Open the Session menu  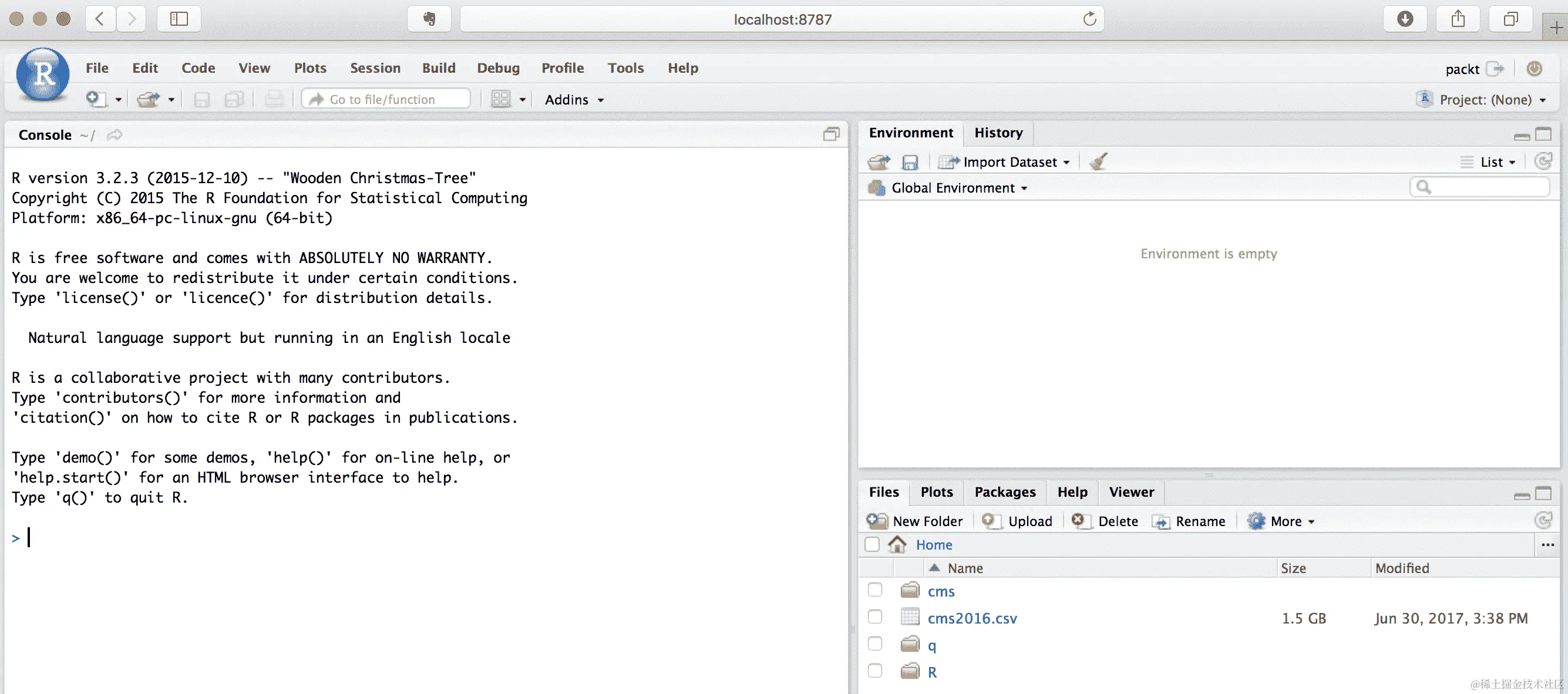pyautogui.click(x=375, y=68)
